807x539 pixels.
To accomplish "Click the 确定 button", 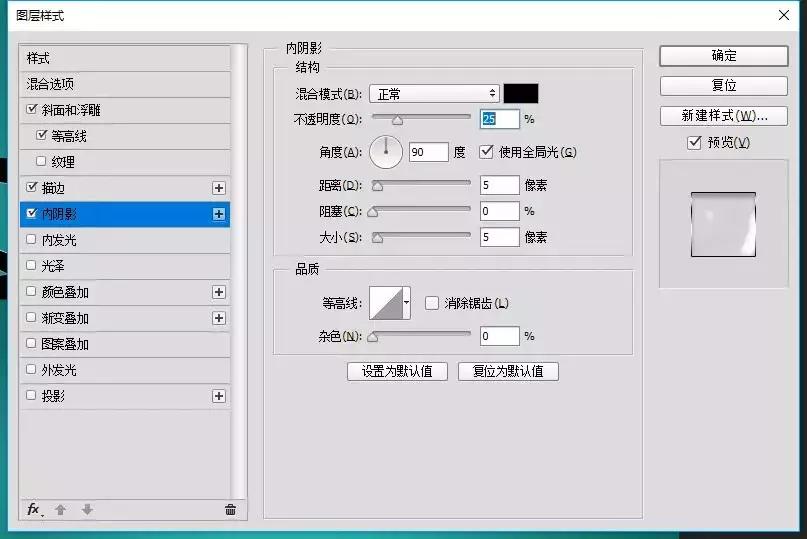I will coord(724,56).
